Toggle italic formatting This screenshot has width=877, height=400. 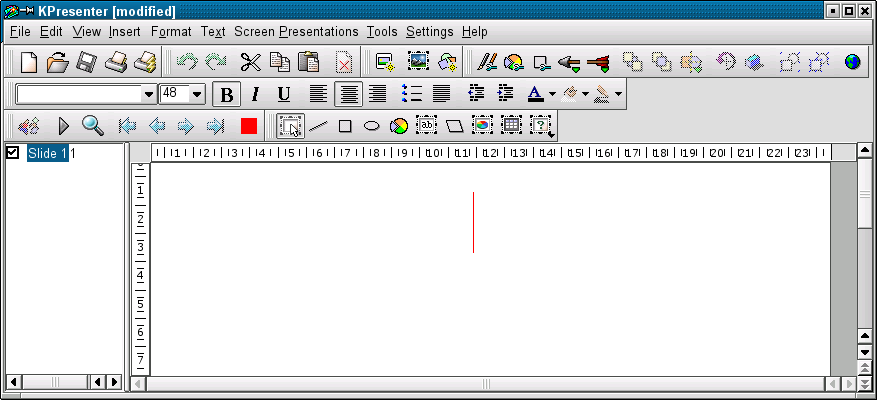pyautogui.click(x=256, y=94)
